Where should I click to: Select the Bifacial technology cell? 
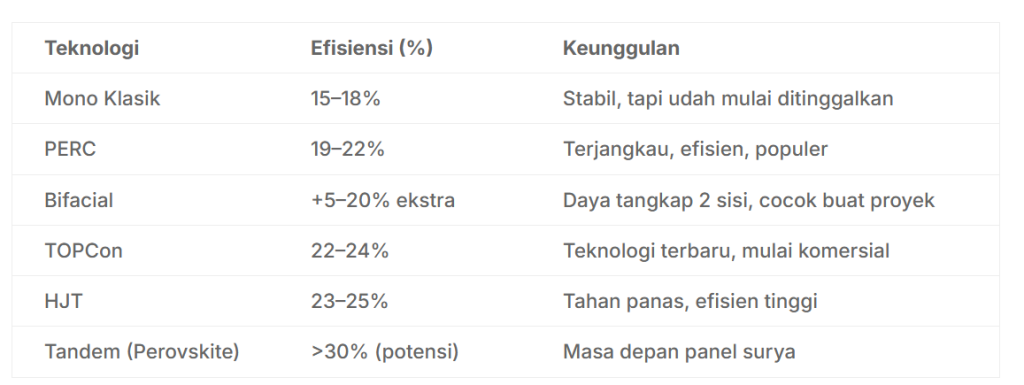point(78,200)
